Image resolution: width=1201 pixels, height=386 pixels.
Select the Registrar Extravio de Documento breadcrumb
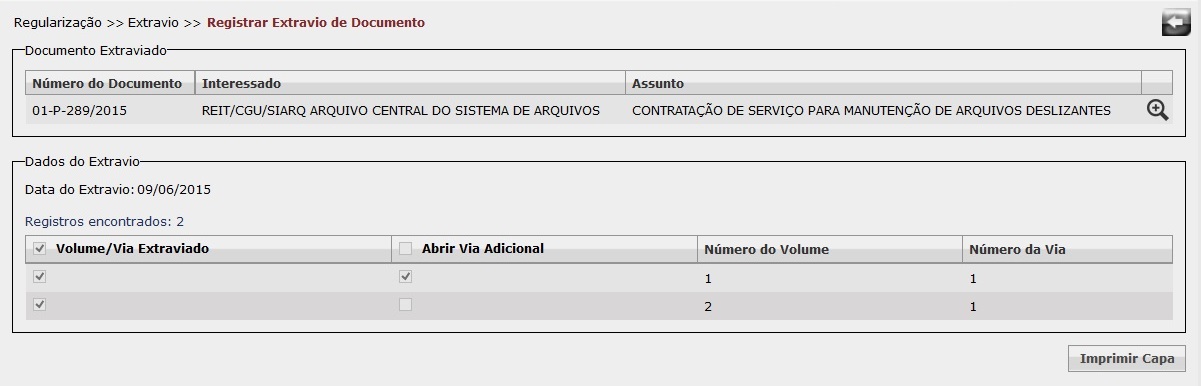pyautogui.click(x=315, y=22)
